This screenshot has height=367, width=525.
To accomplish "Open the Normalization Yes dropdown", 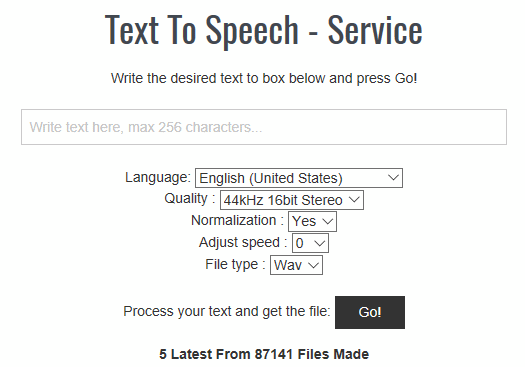I will click(312, 221).
